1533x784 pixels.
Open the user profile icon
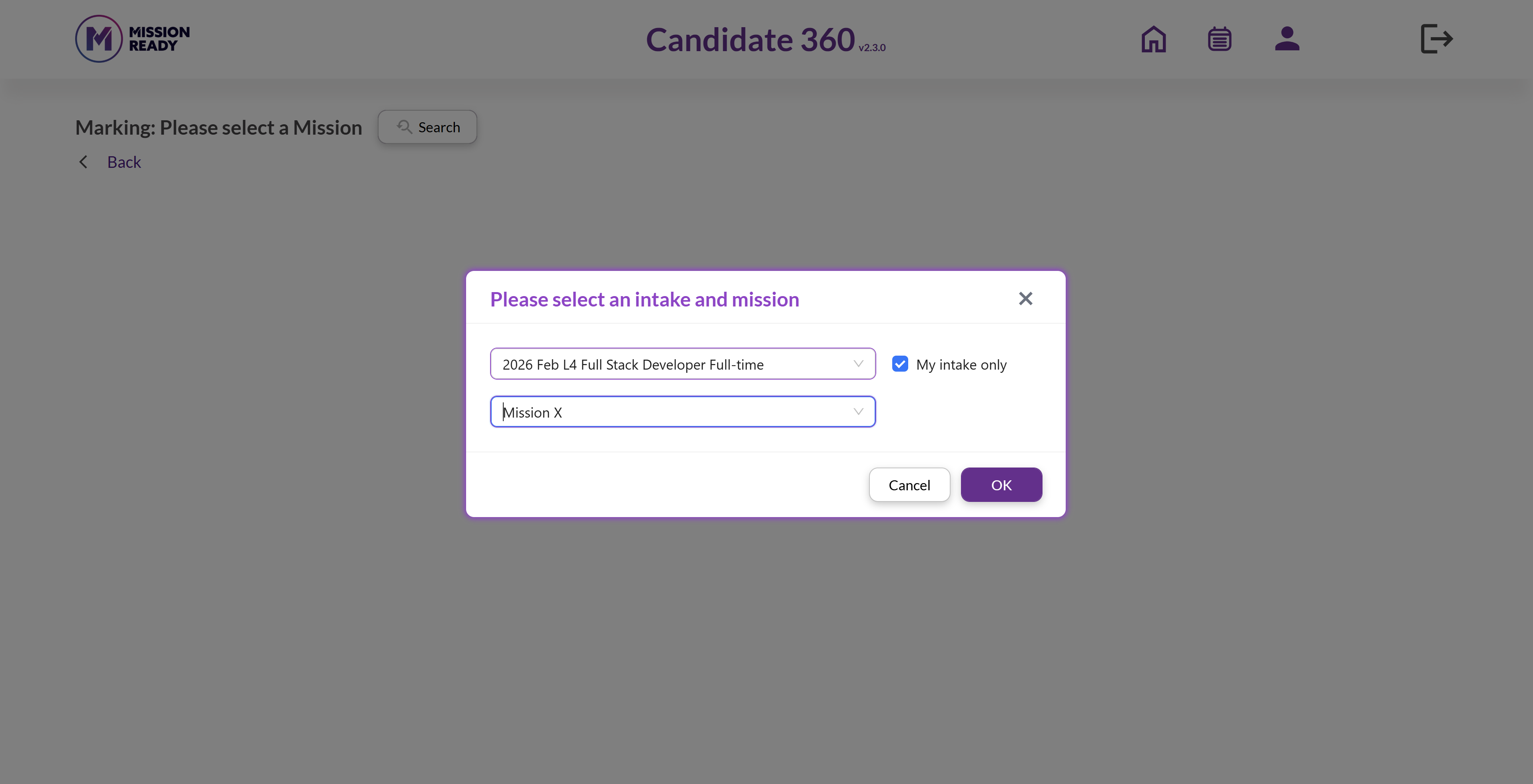click(x=1287, y=39)
